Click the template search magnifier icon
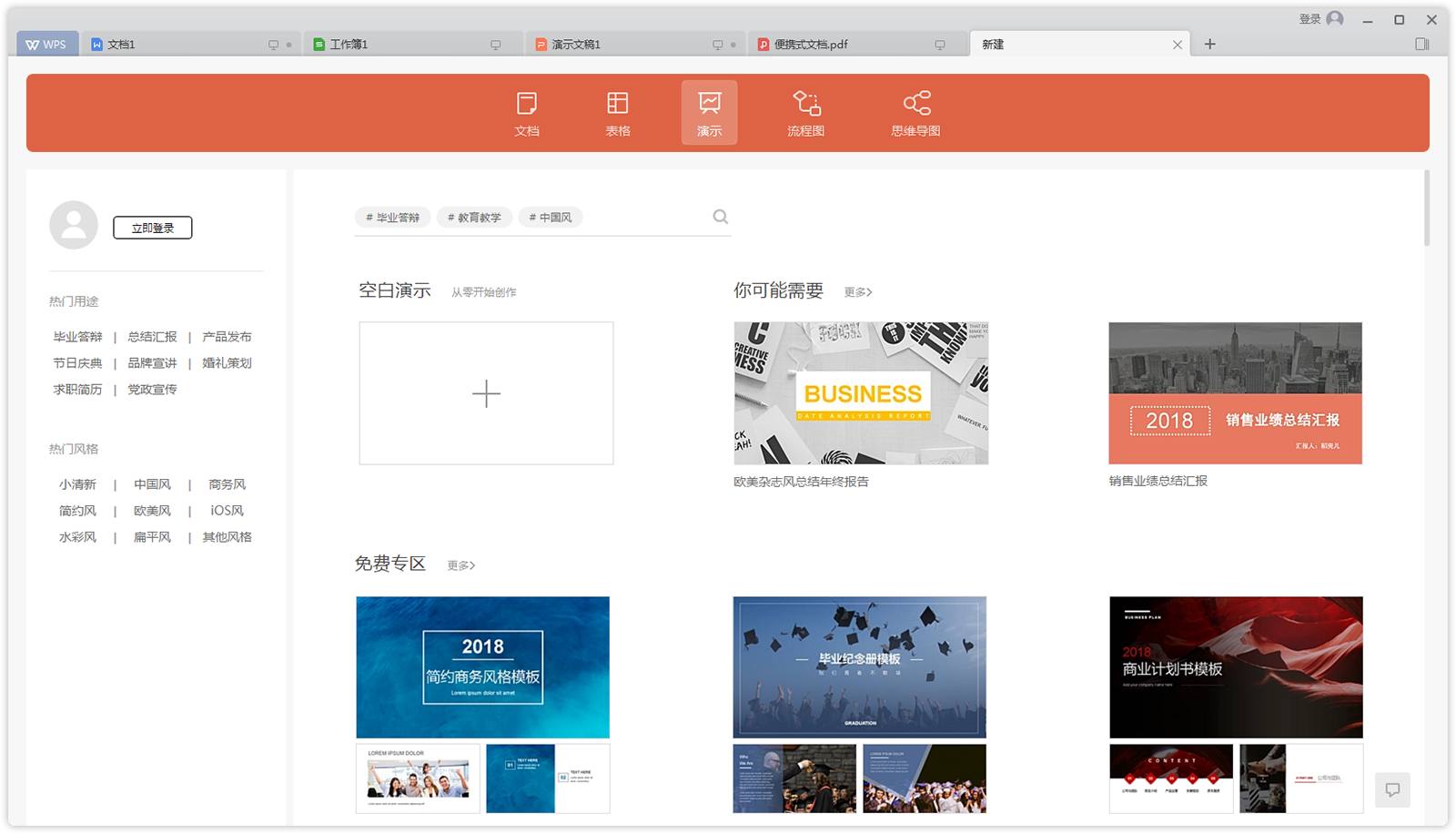 [x=721, y=217]
